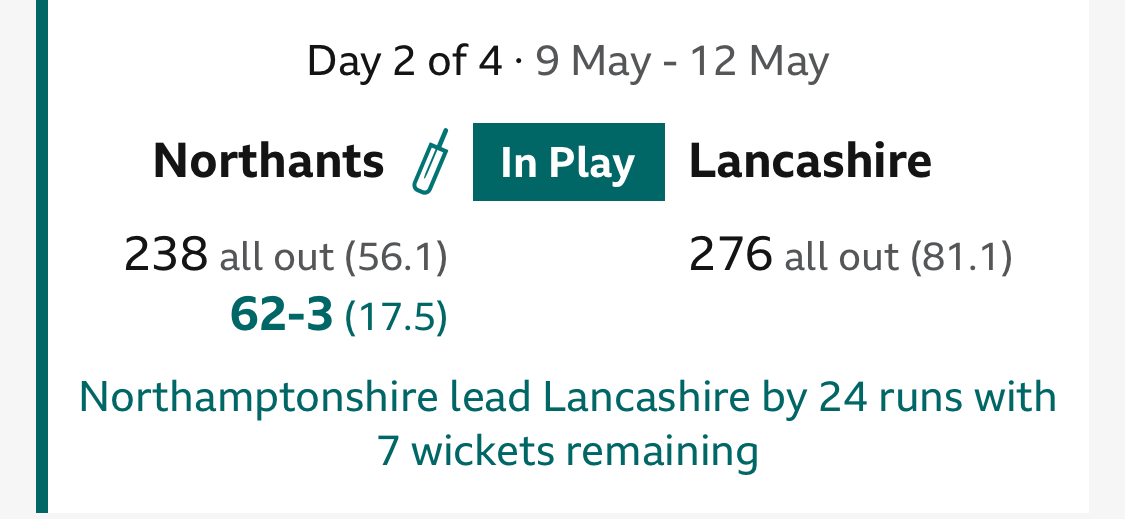
Task: Select Northants first innings score 238
Action: [x=165, y=255]
